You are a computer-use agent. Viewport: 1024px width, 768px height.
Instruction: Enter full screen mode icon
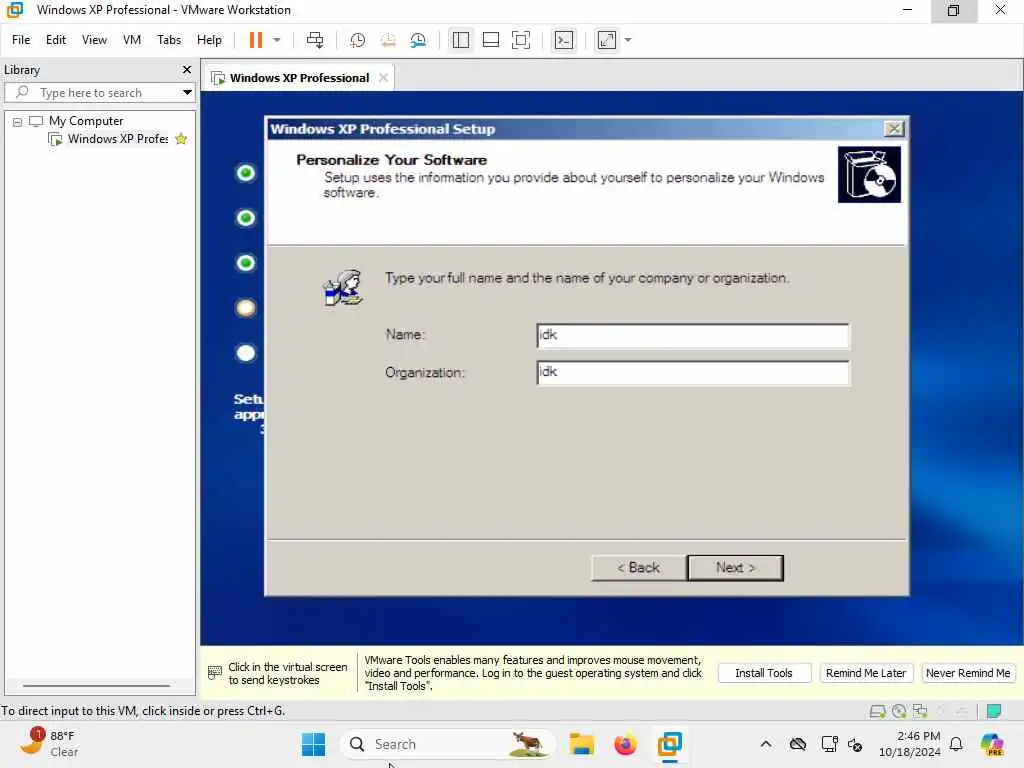click(x=520, y=40)
